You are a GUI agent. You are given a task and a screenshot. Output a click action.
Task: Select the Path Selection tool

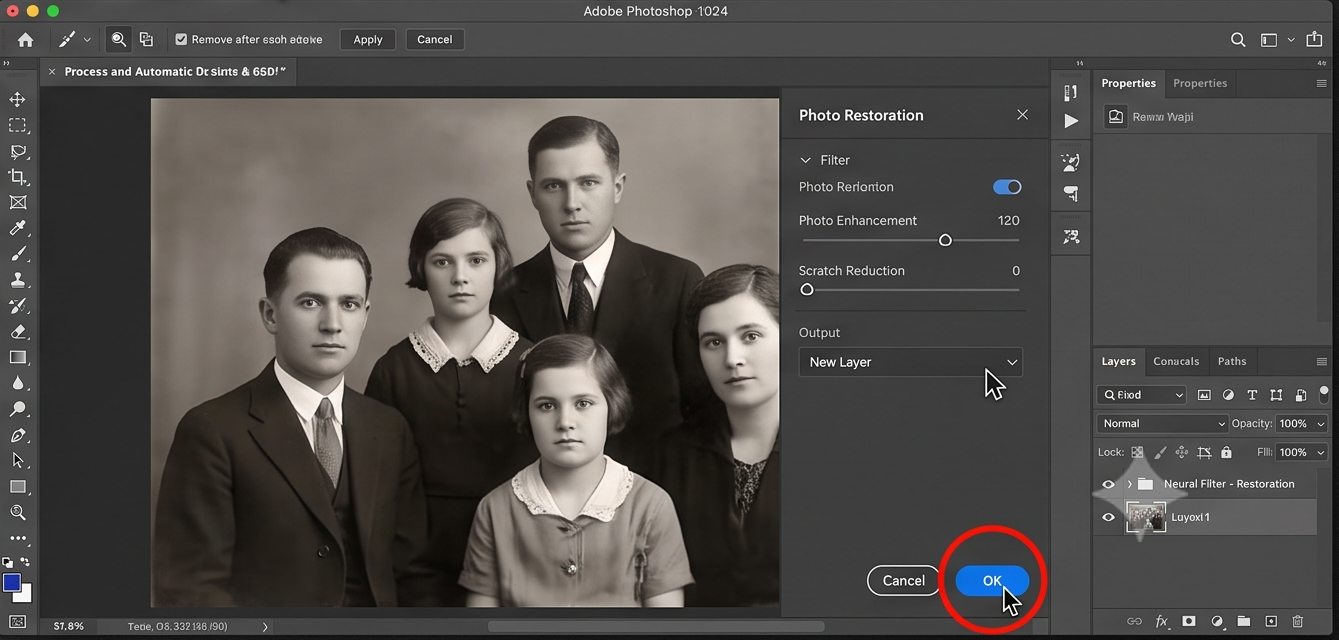(x=18, y=460)
